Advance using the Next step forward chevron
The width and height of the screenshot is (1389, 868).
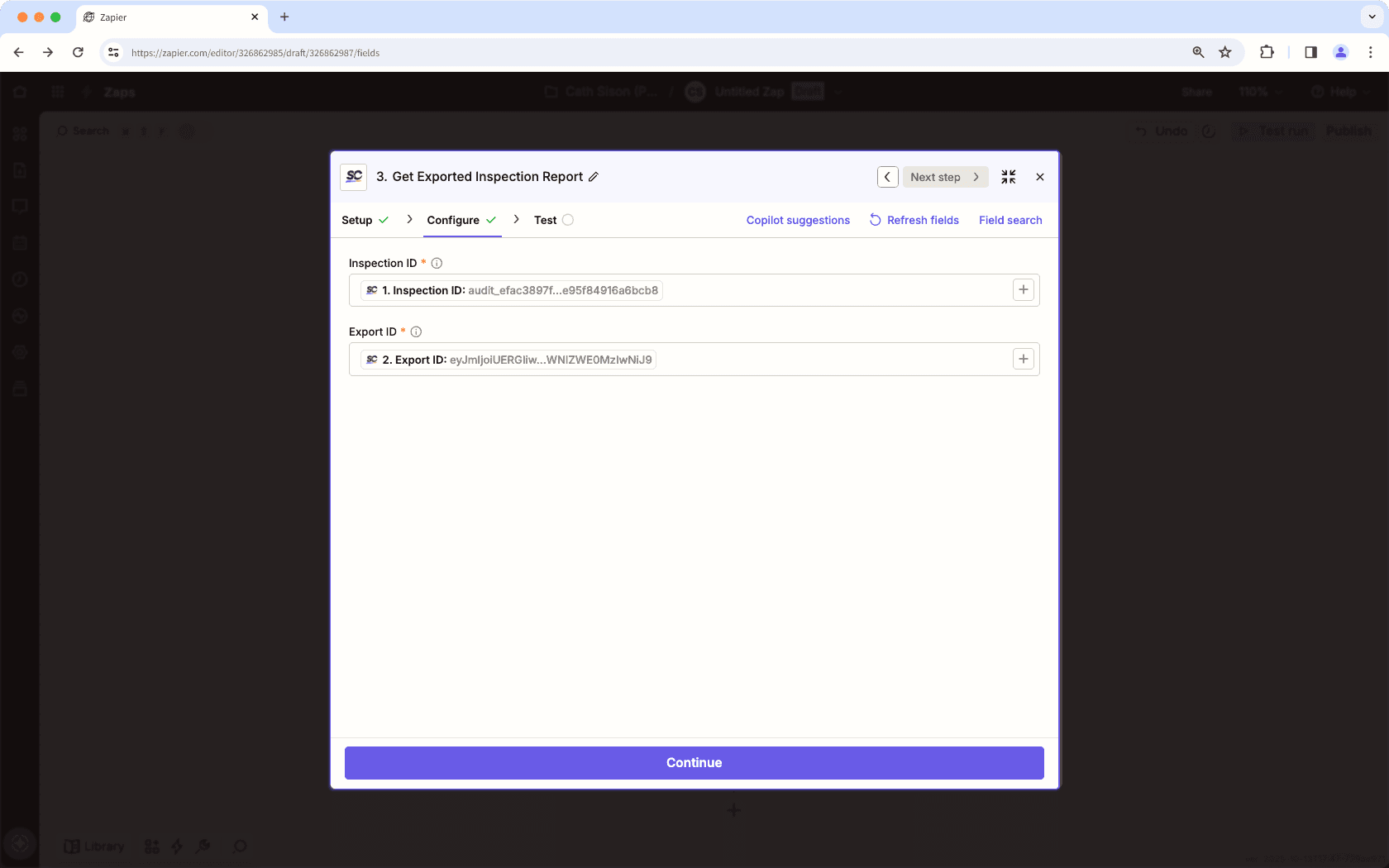tap(976, 176)
